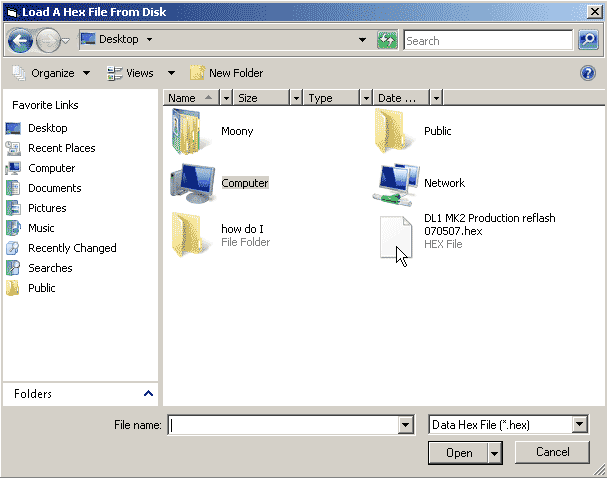Select the Moony user folder icon

[x=188, y=130]
